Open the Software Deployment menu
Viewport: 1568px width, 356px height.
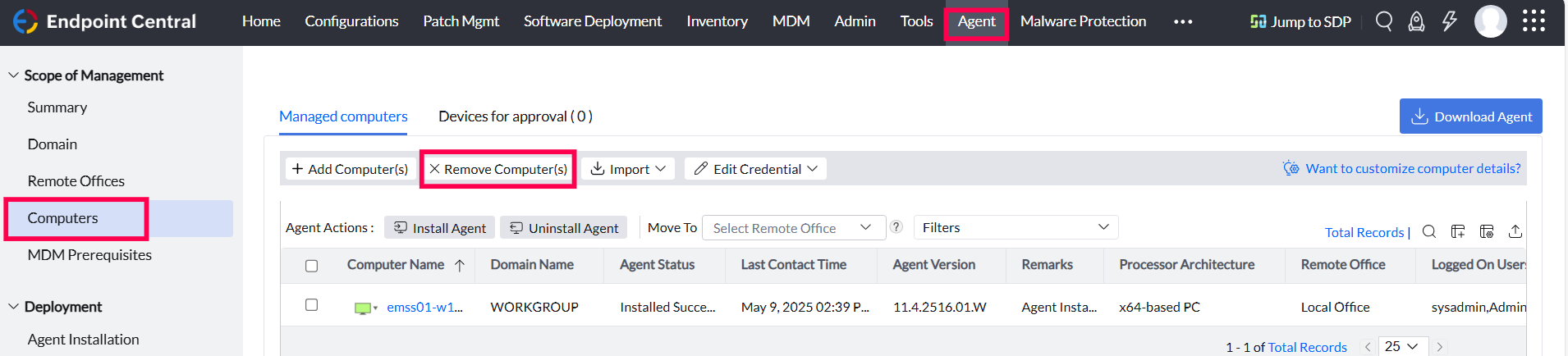593,21
